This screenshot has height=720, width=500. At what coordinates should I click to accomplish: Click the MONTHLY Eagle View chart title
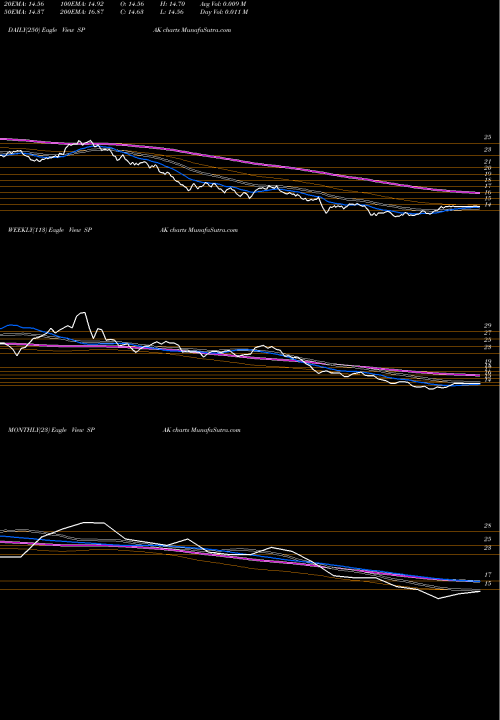pyautogui.click(x=51, y=430)
